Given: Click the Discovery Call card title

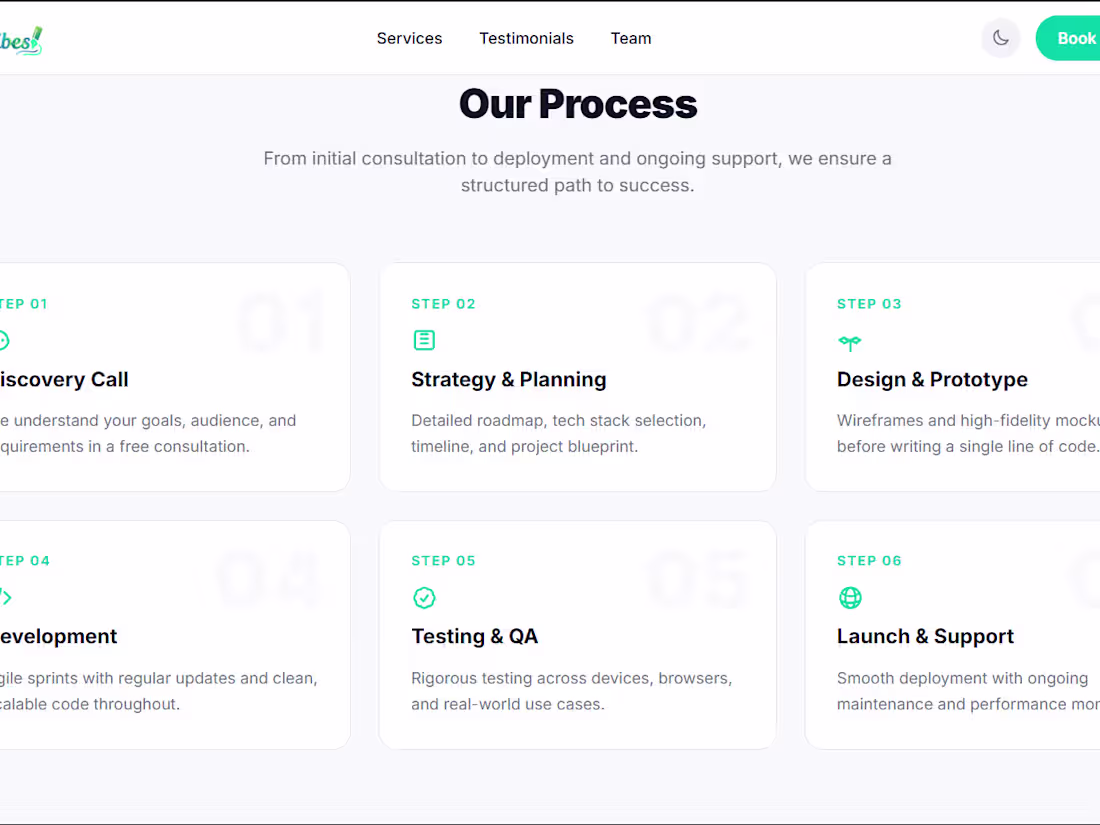Looking at the screenshot, I should click(64, 380).
